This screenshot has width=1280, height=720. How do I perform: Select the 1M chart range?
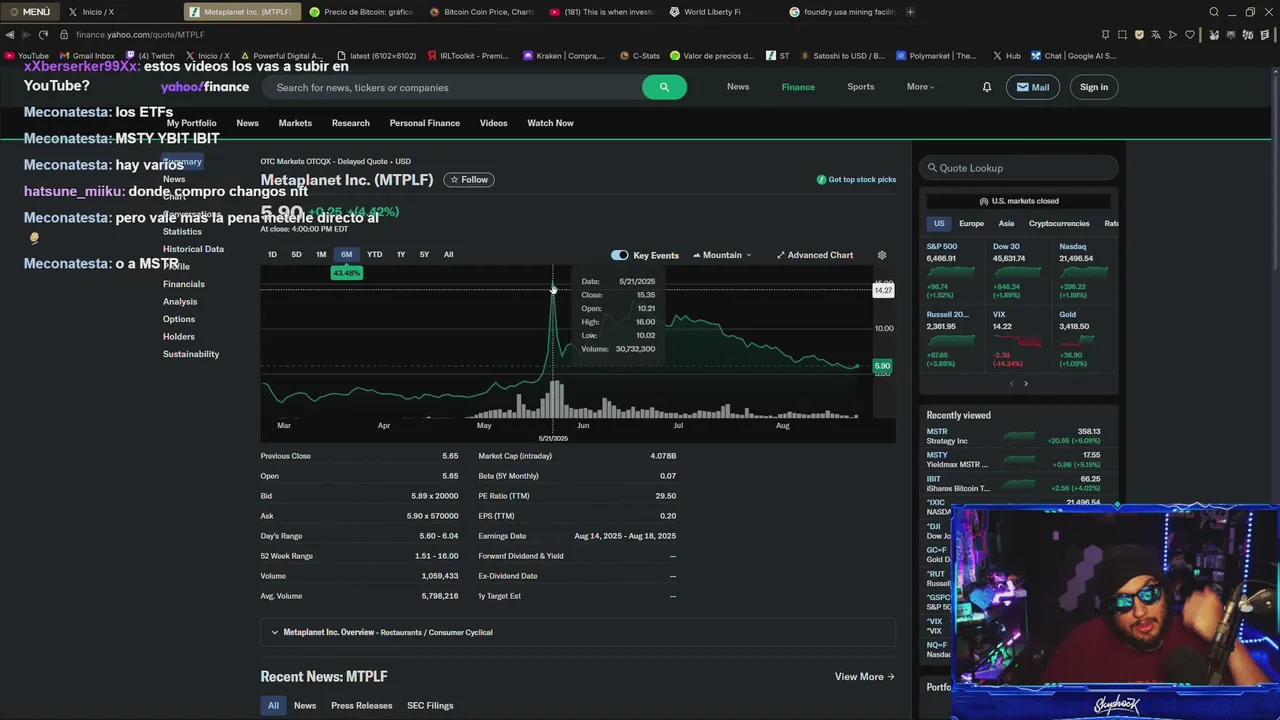[x=321, y=255]
